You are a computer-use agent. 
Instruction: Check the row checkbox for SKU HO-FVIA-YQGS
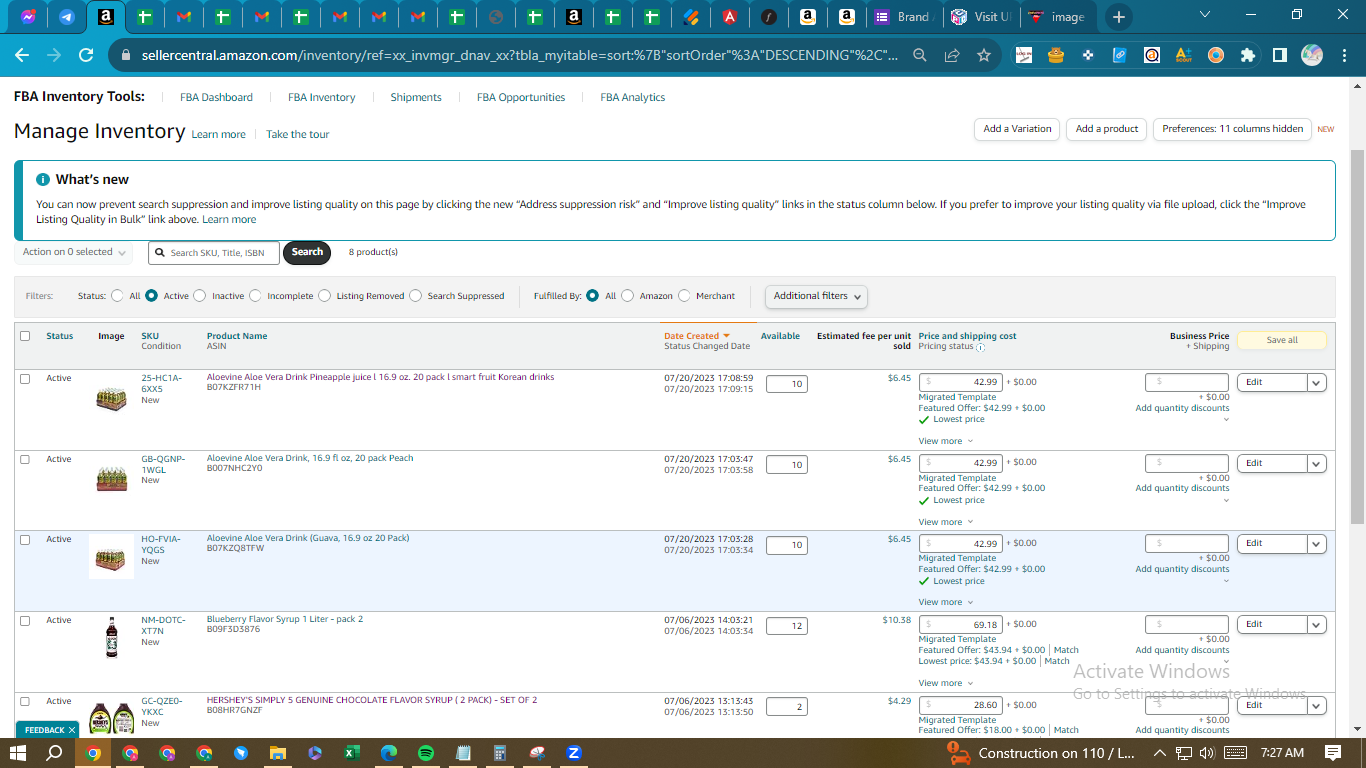click(25, 540)
